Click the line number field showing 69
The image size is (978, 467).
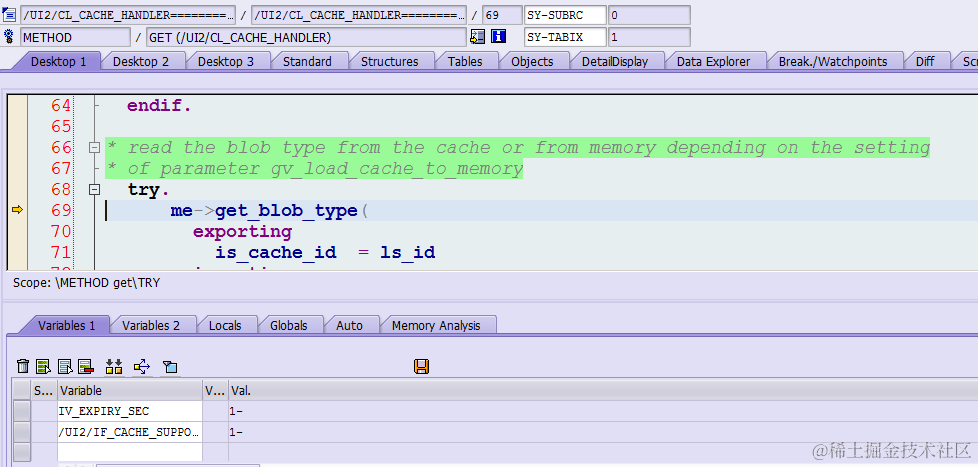point(502,14)
